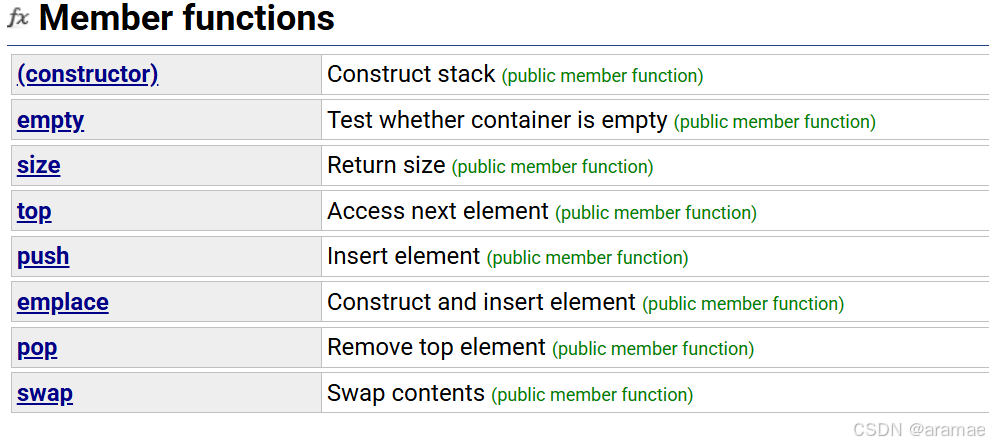
Task: Click the swap link
Action: [x=45, y=393]
